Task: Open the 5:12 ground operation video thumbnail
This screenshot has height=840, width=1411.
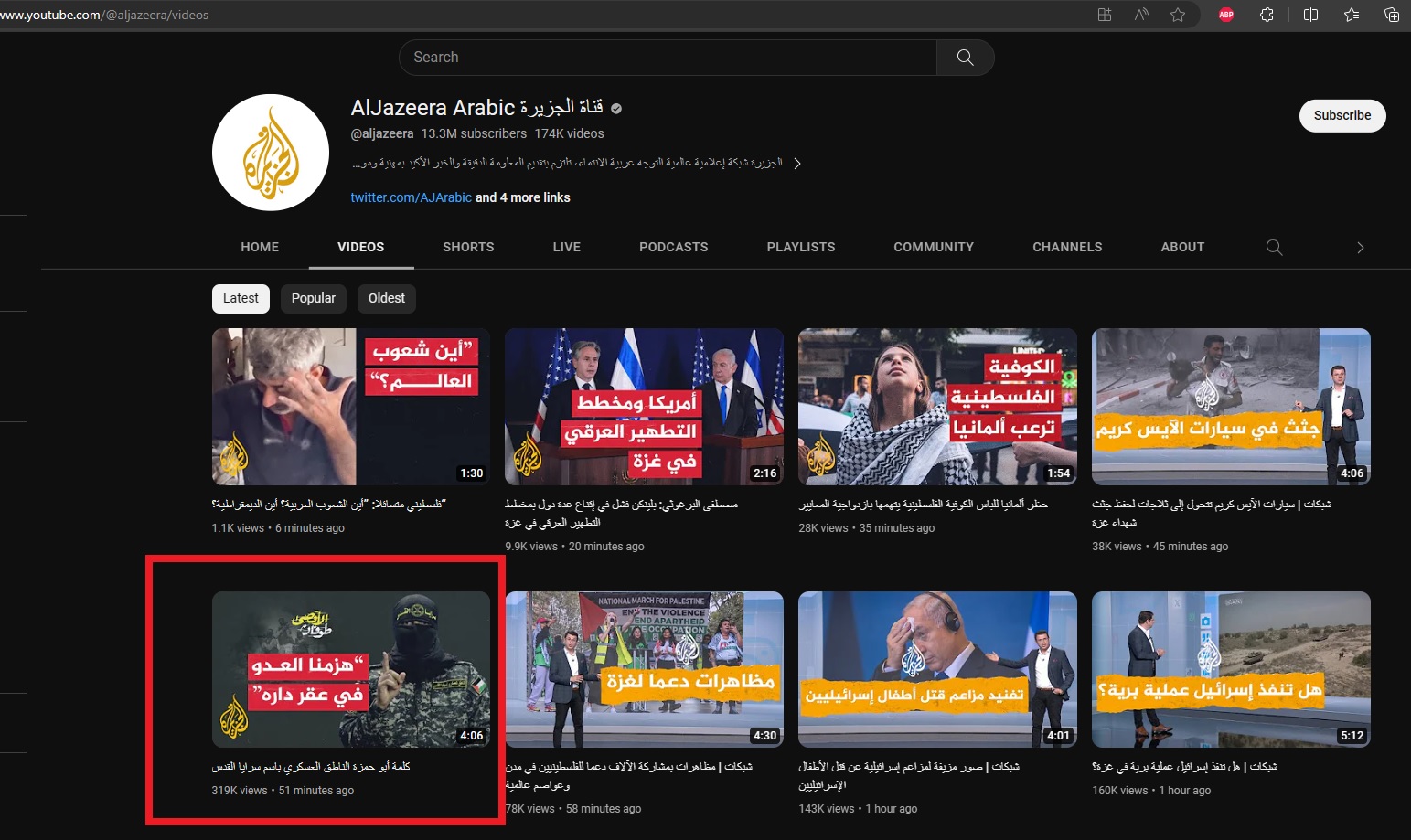Action: tap(1231, 669)
